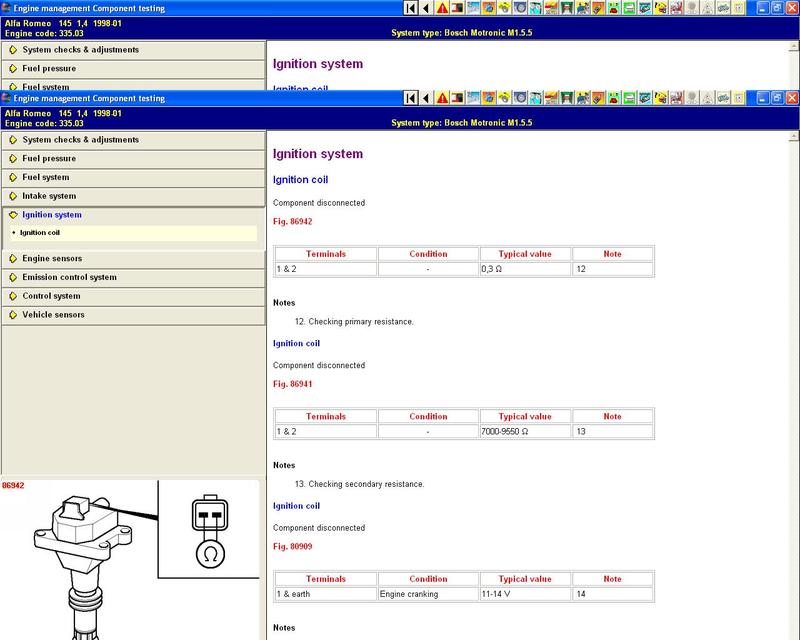Expand Fuel pressure section in back window
This screenshot has width=800, height=640.
134,69
